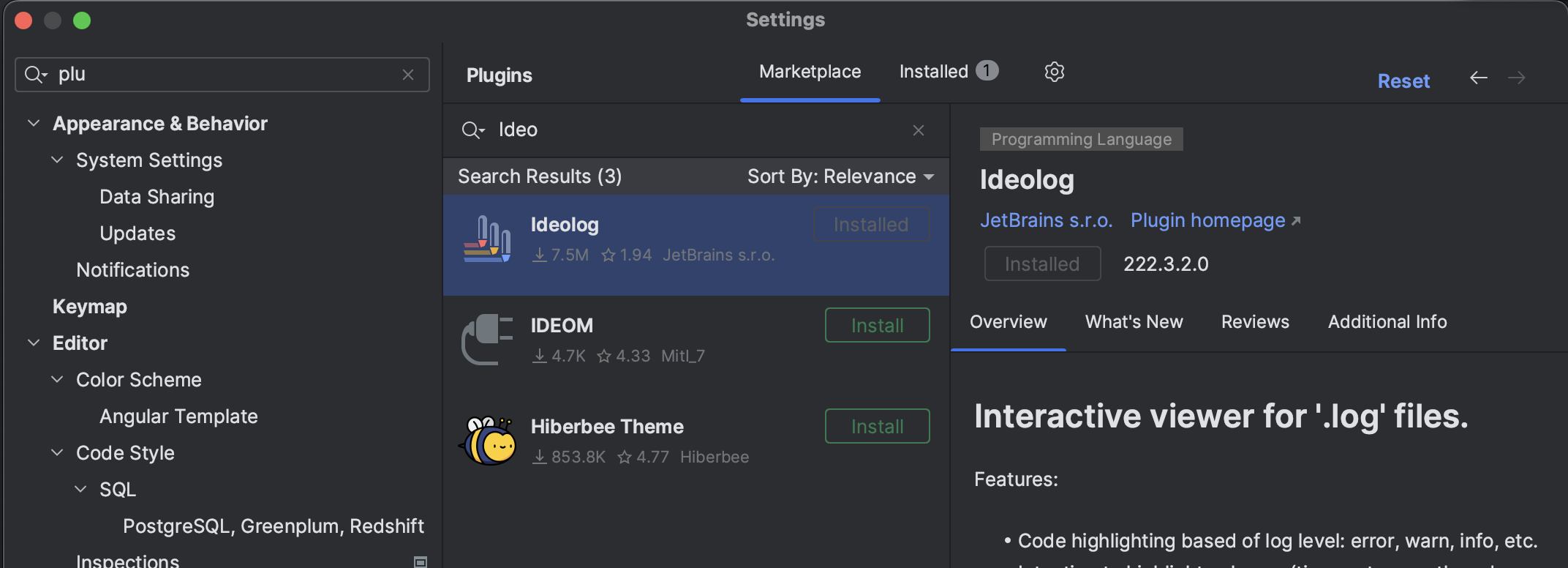The height and width of the screenshot is (568, 1568).
Task: Click the settings search magnifier icon
Action: coord(35,75)
